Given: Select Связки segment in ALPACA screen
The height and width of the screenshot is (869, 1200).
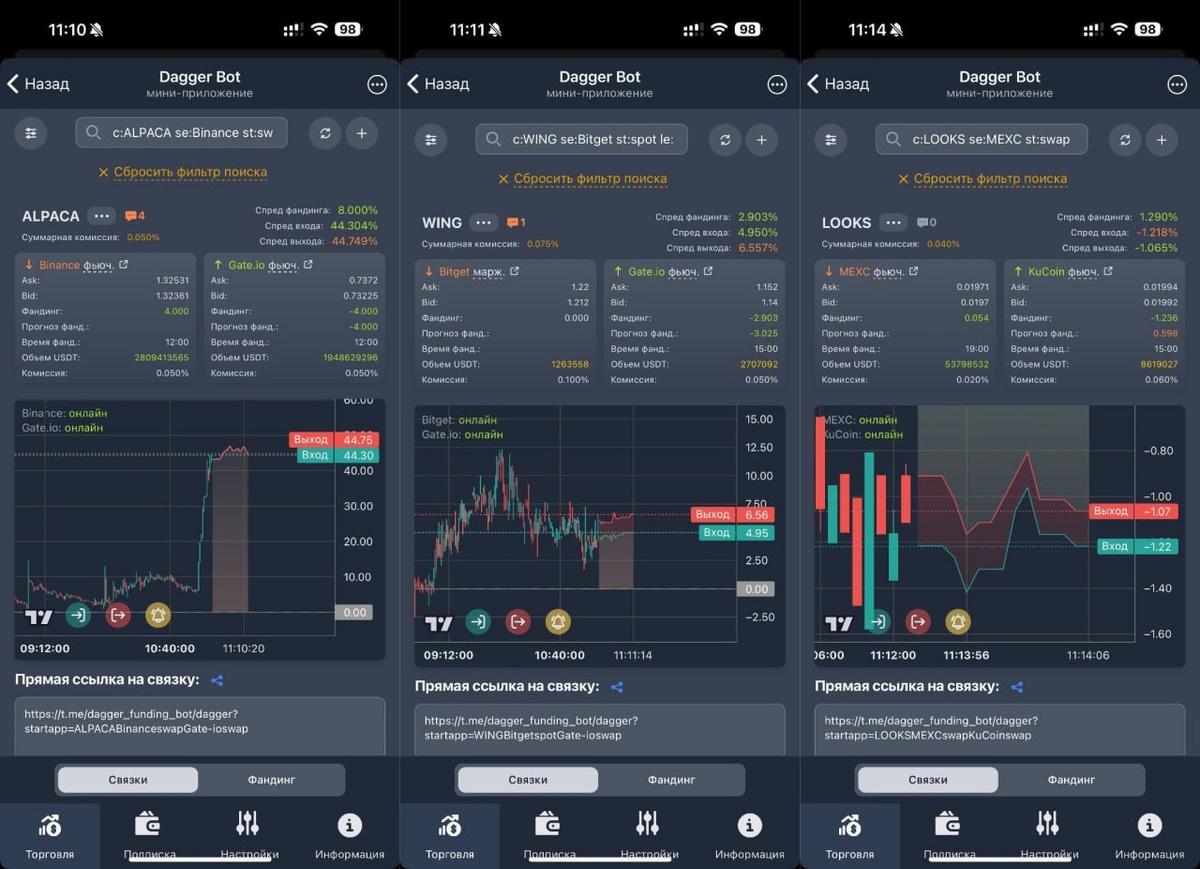Looking at the screenshot, I should (x=128, y=780).
